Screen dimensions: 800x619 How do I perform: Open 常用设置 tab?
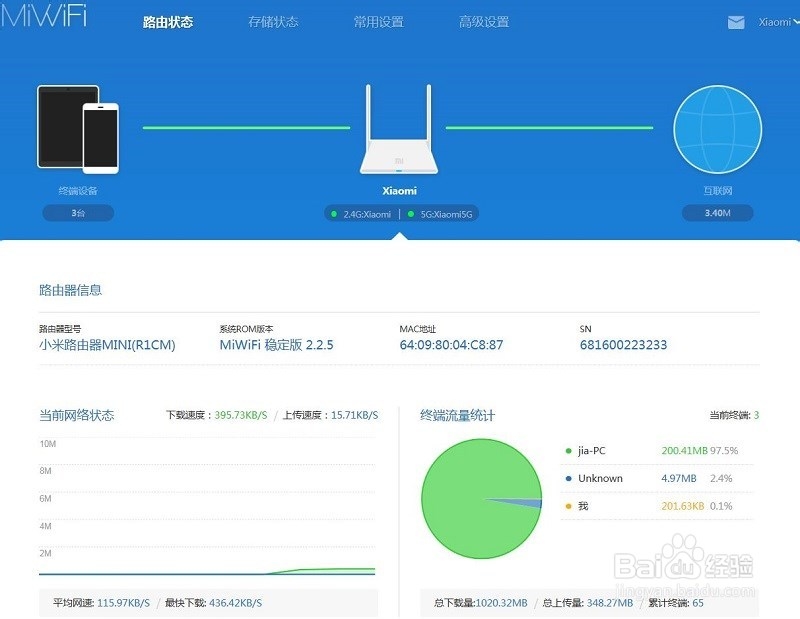[379, 22]
